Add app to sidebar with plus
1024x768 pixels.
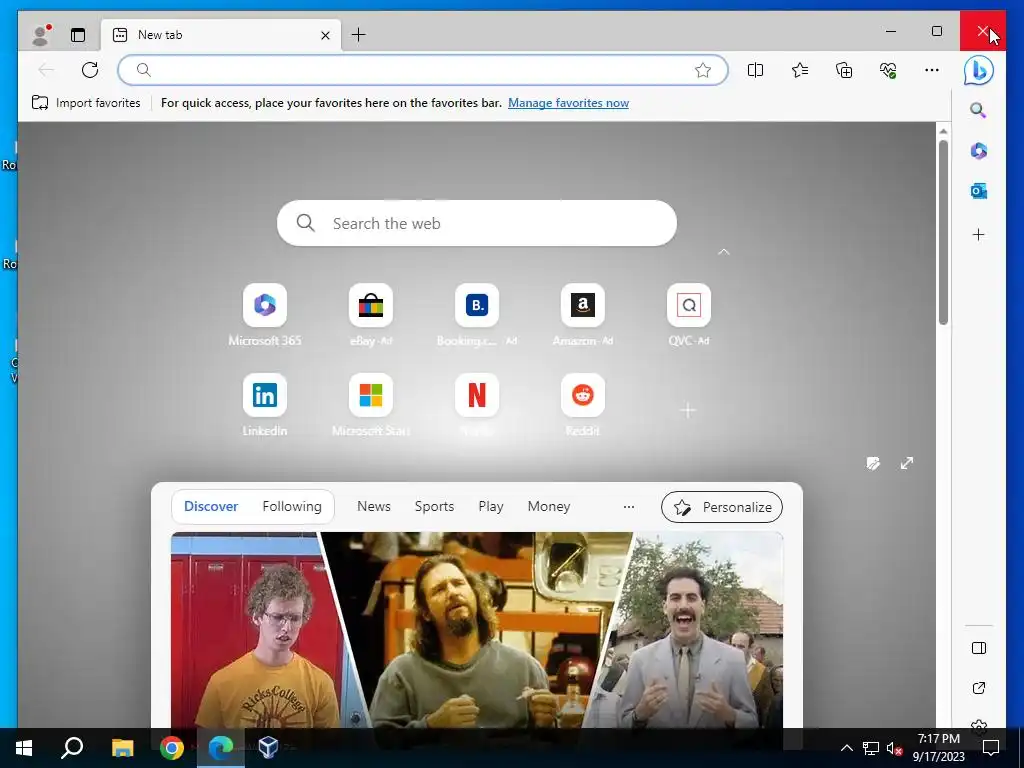coord(978,234)
